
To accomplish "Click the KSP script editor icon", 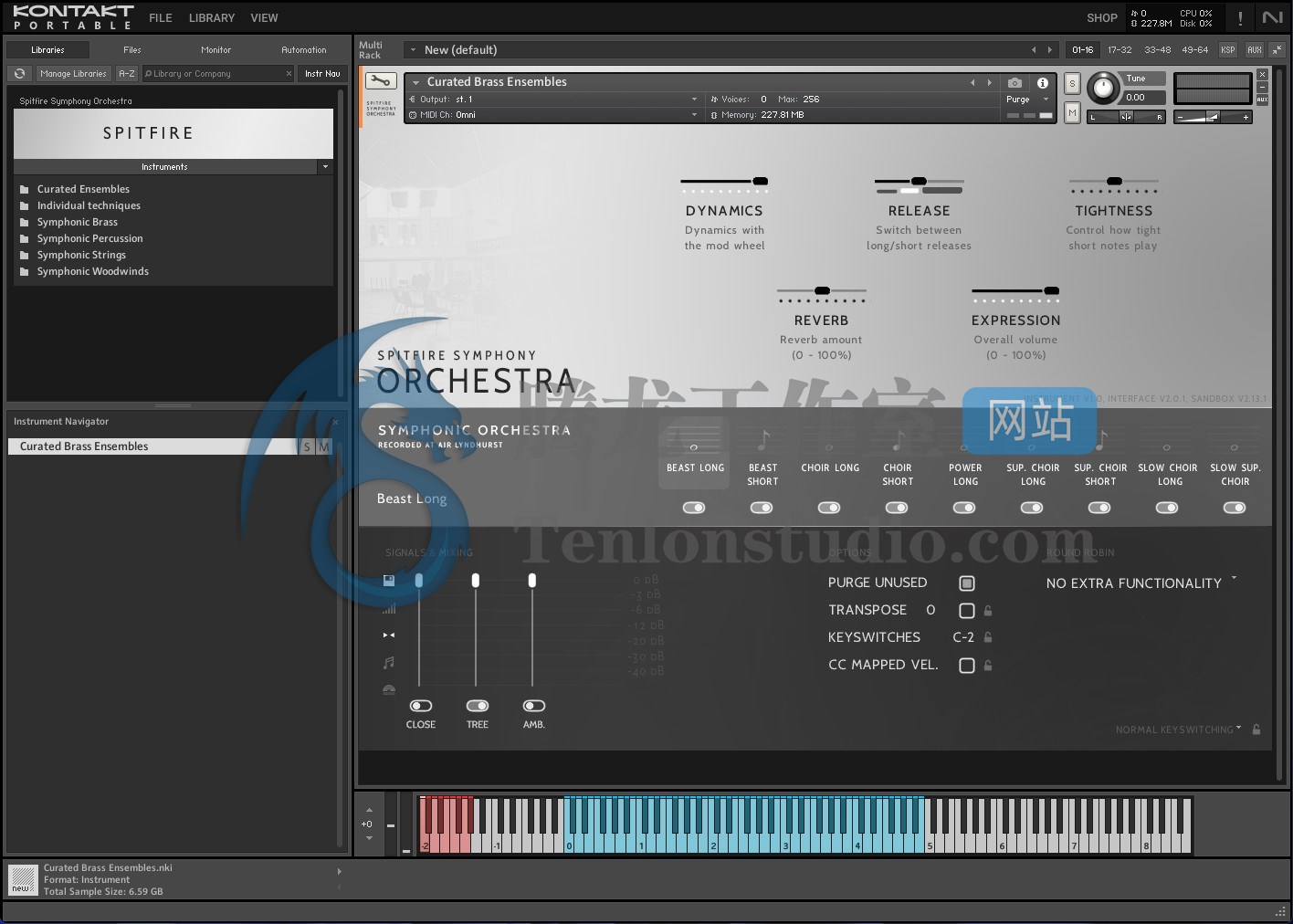I will coord(1228,50).
